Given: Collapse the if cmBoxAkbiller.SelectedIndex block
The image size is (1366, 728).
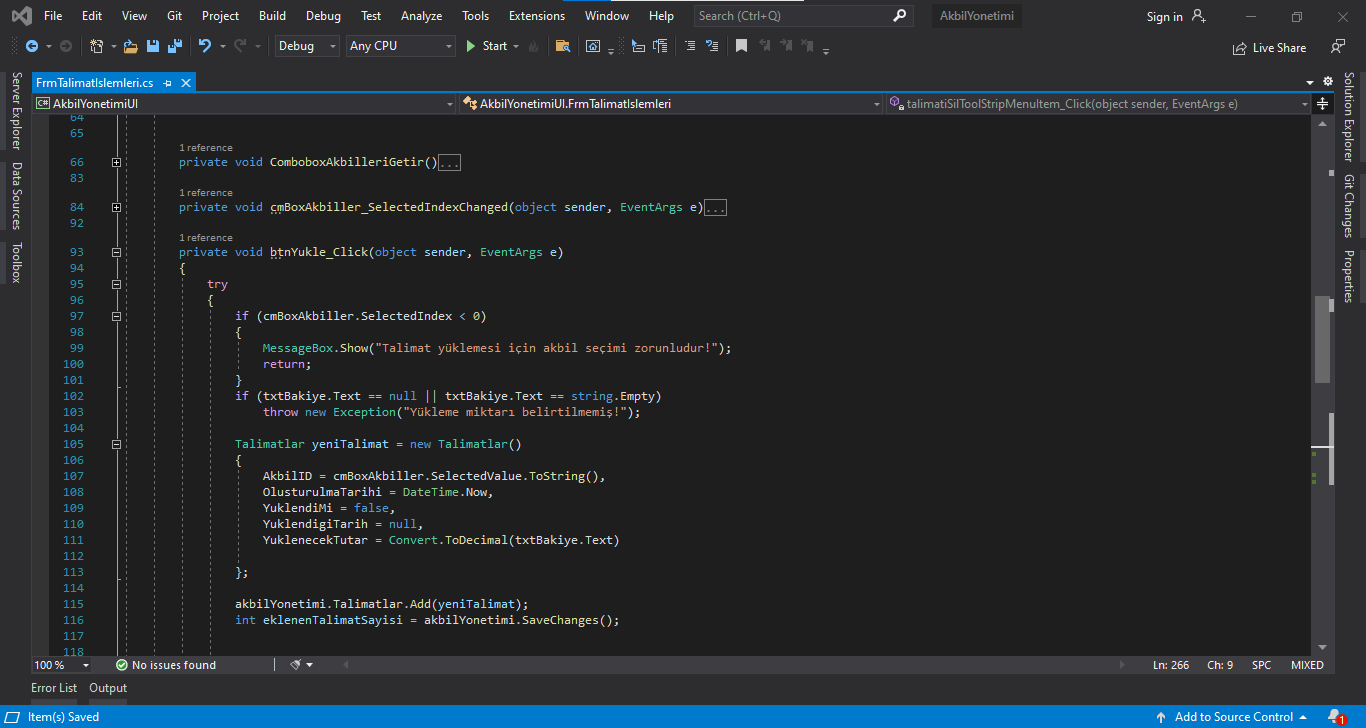Looking at the screenshot, I should pos(117,316).
